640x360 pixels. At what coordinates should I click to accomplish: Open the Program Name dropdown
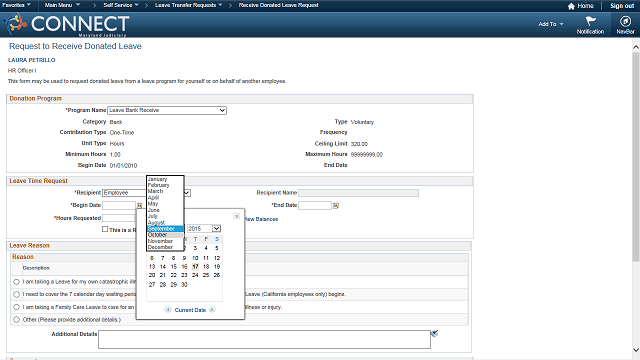(x=167, y=110)
